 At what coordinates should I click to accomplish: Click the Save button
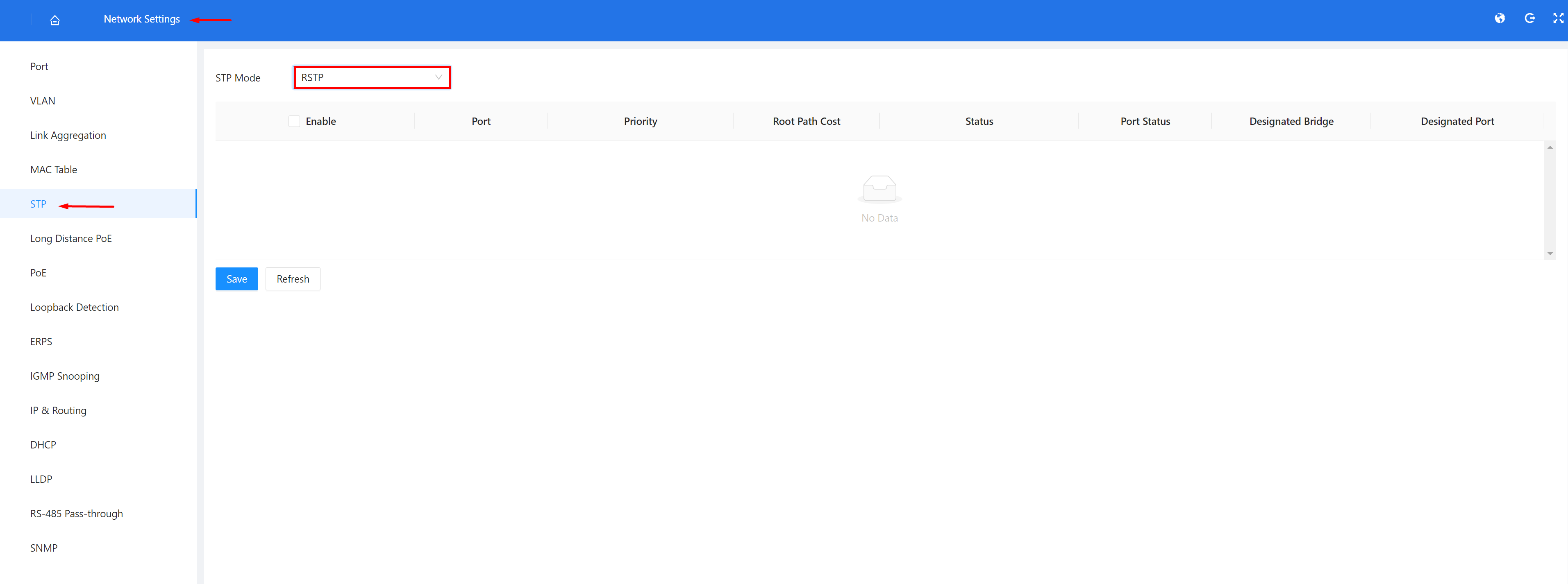pyautogui.click(x=237, y=278)
